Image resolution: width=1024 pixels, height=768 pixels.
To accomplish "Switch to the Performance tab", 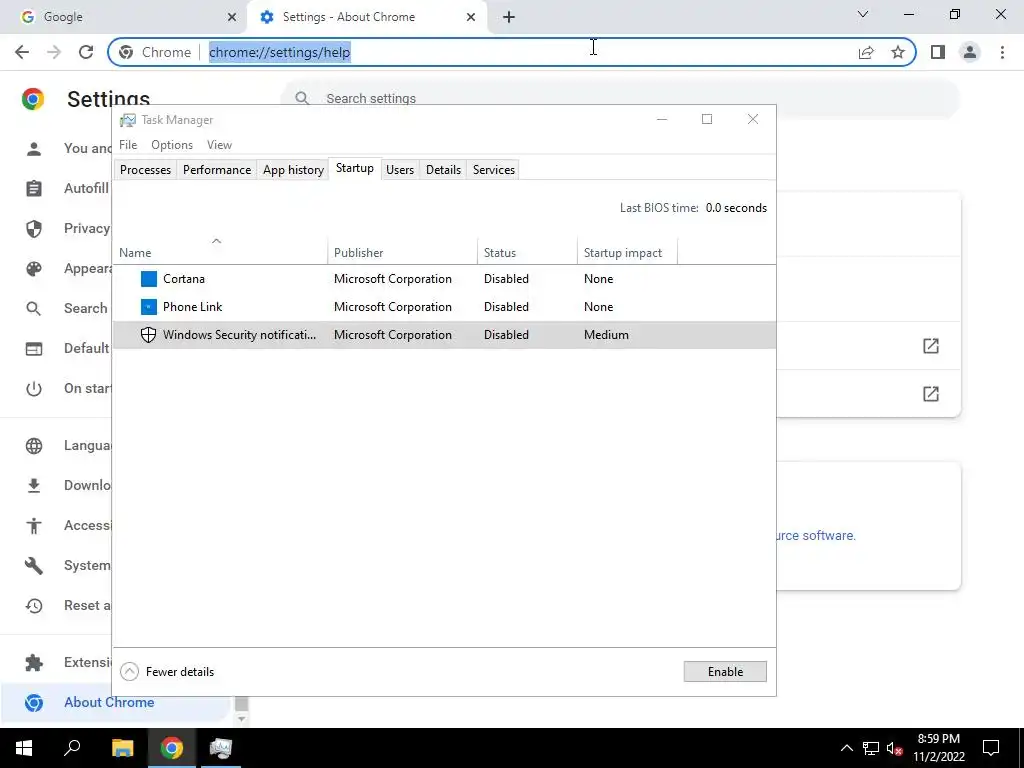I will (217, 170).
